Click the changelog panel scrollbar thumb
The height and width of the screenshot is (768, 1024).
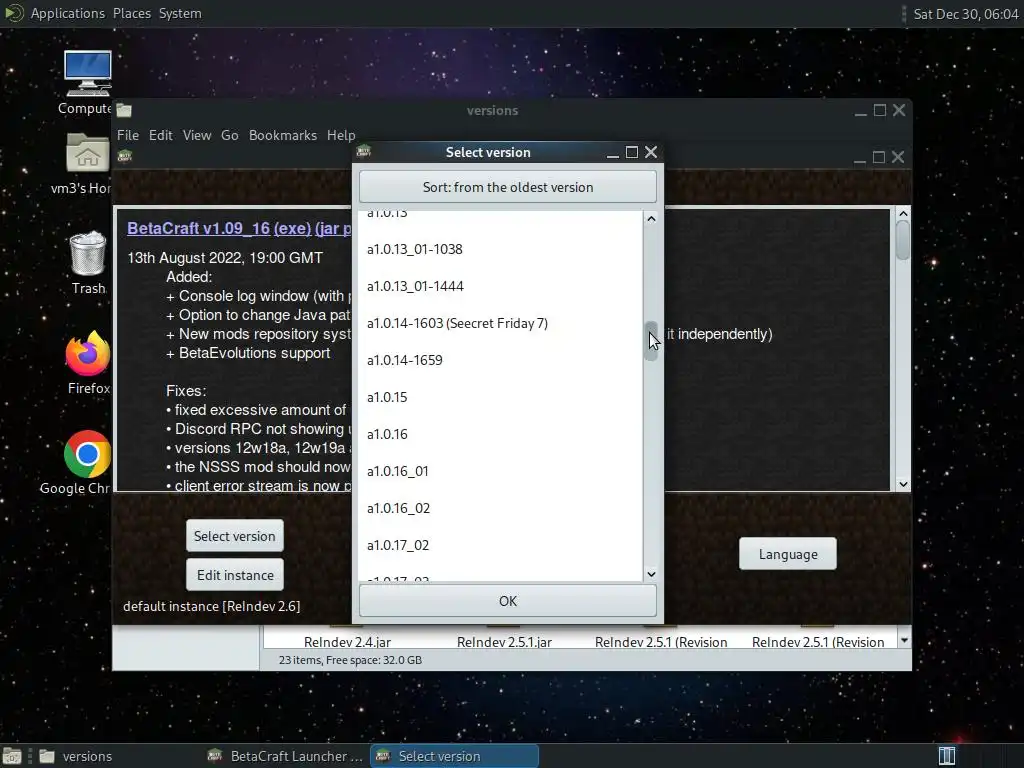903,240
